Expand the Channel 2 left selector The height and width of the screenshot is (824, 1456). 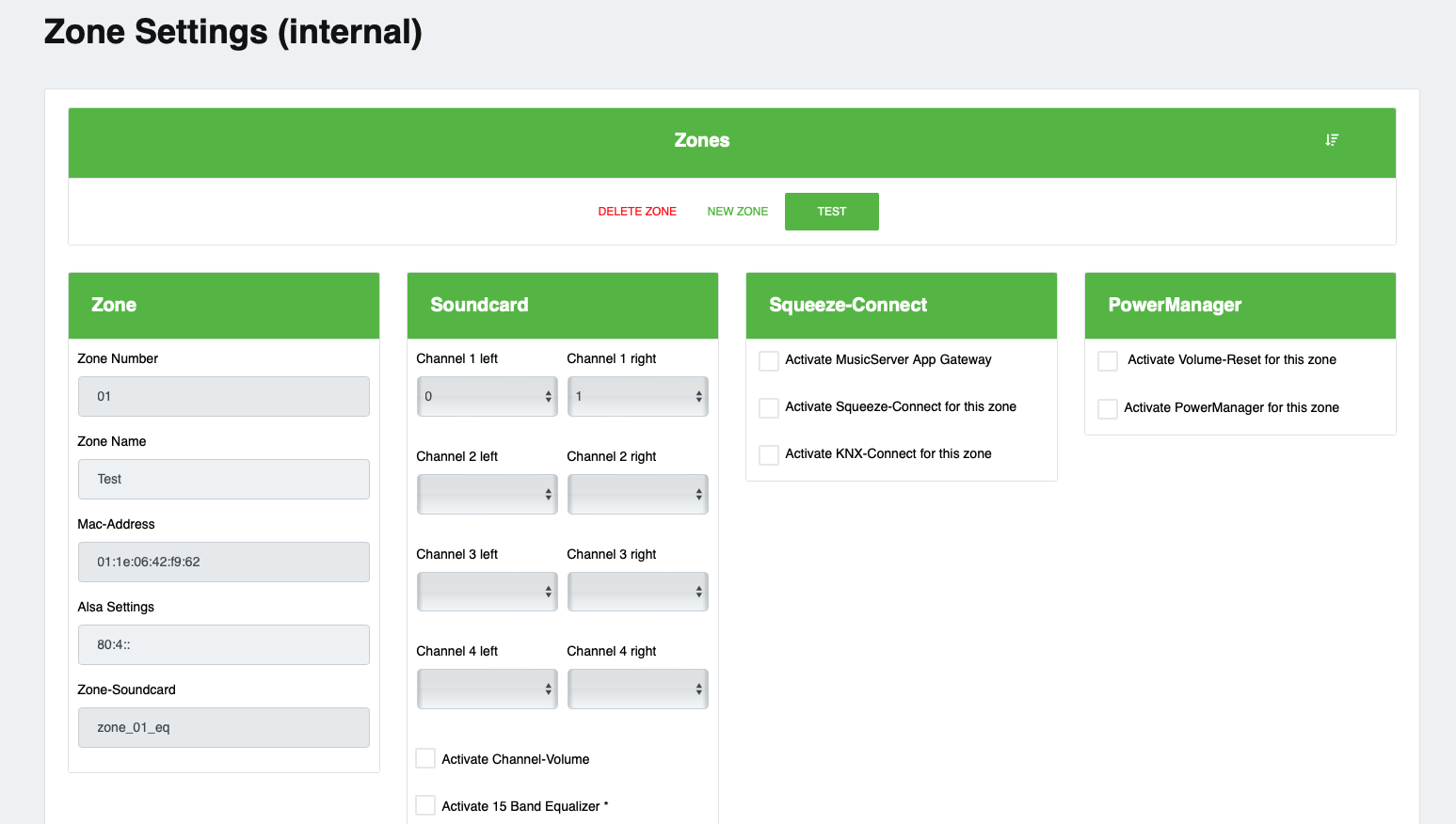[487, 495]
